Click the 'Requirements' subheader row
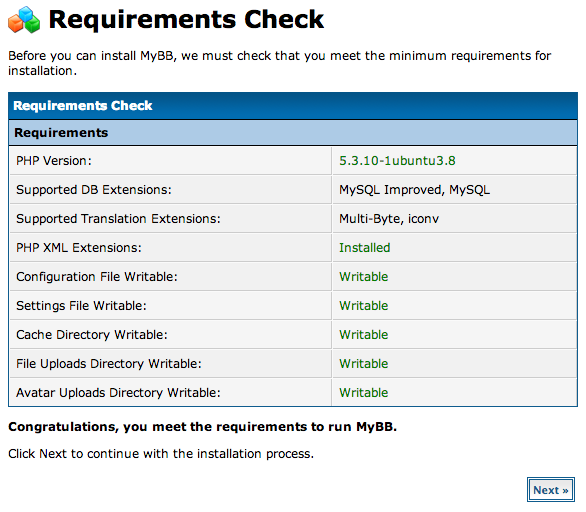This screenshot has width=586, height=512. [x=293, y=133]
